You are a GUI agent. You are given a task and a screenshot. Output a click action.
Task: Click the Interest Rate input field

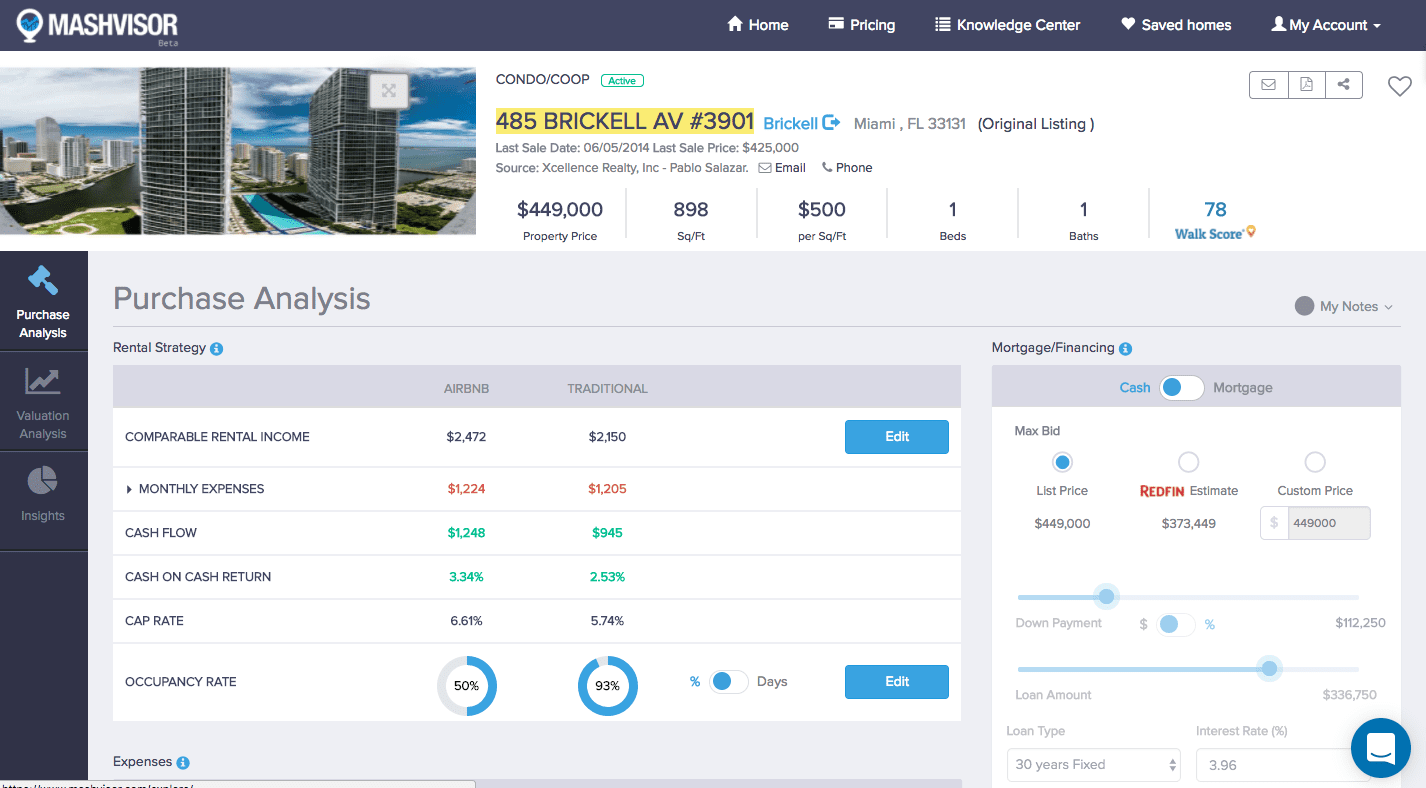1270,765
